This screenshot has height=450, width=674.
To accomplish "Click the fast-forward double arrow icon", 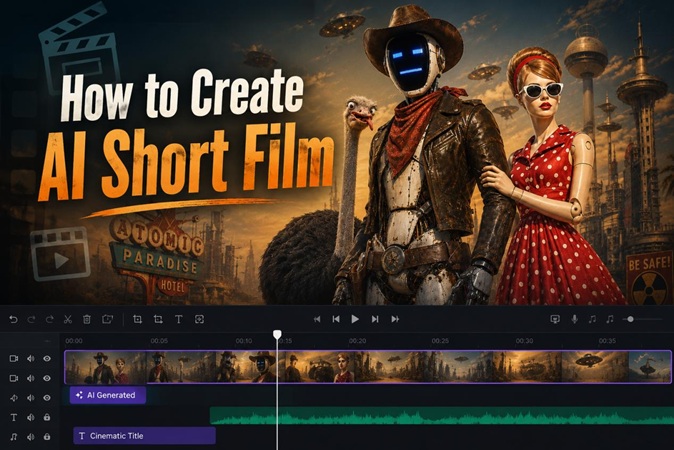I will pyautogui.click(x=395, y=319).
